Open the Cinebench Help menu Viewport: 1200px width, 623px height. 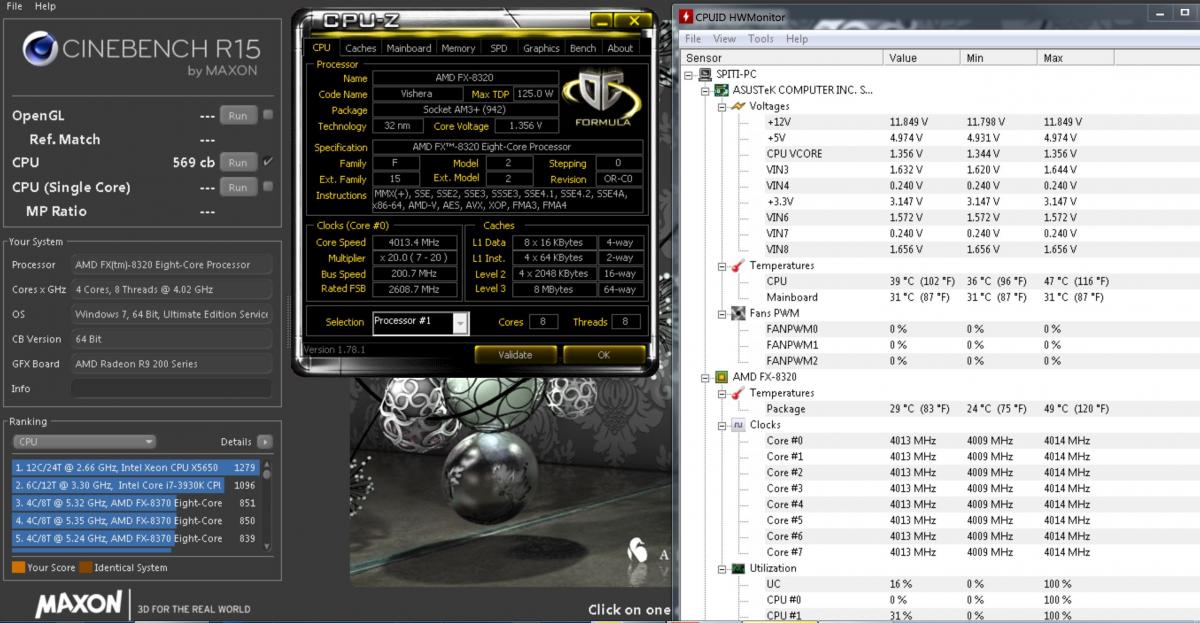[x=45, y=6]
